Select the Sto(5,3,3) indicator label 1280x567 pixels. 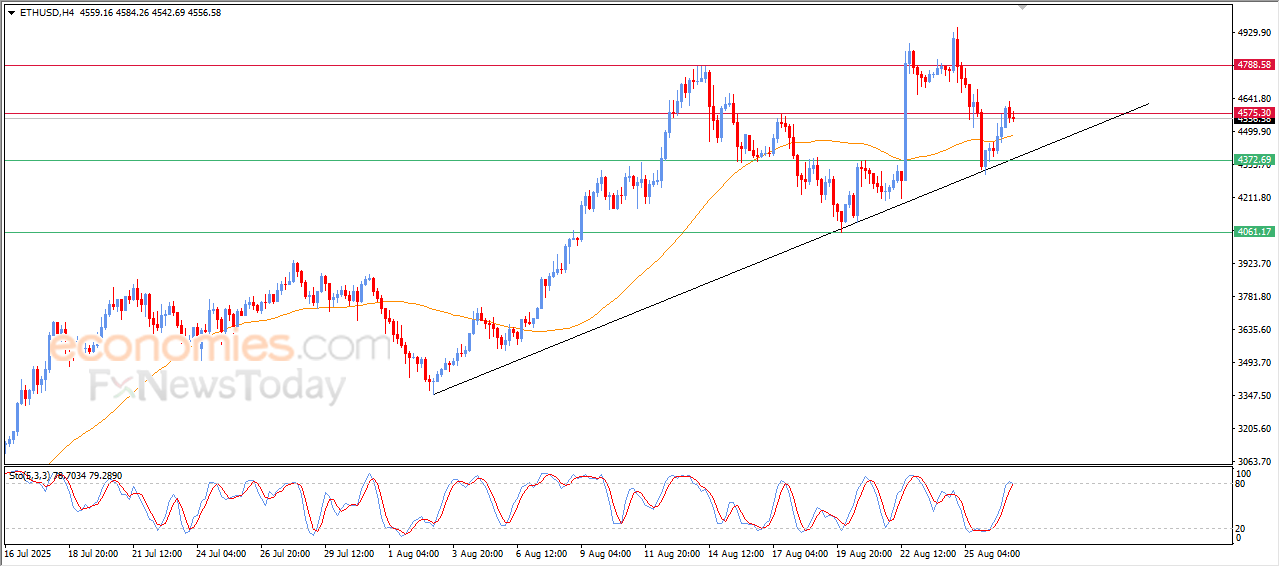click(x=30, y=476)
